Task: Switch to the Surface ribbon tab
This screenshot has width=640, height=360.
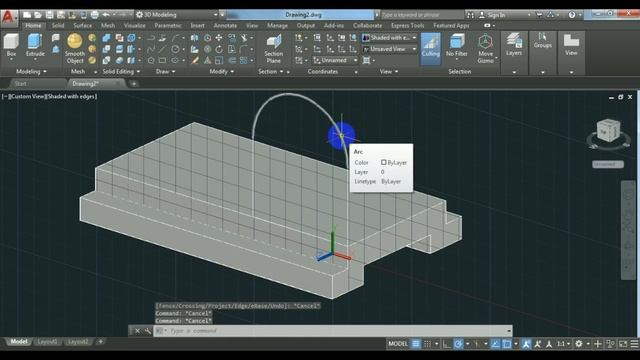Action: pos(82,25)
